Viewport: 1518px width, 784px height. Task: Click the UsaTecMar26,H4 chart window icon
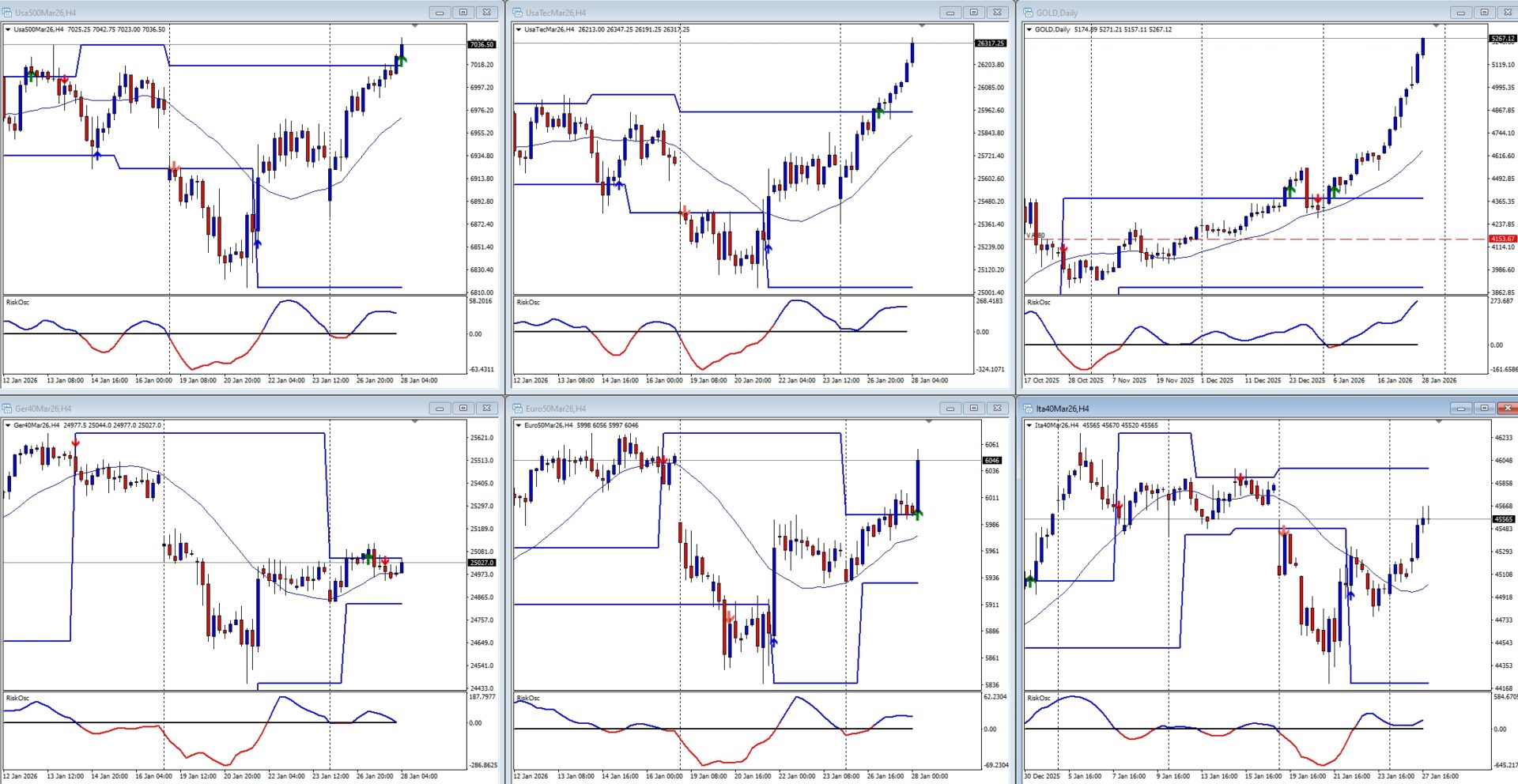(x=518, y=13)
